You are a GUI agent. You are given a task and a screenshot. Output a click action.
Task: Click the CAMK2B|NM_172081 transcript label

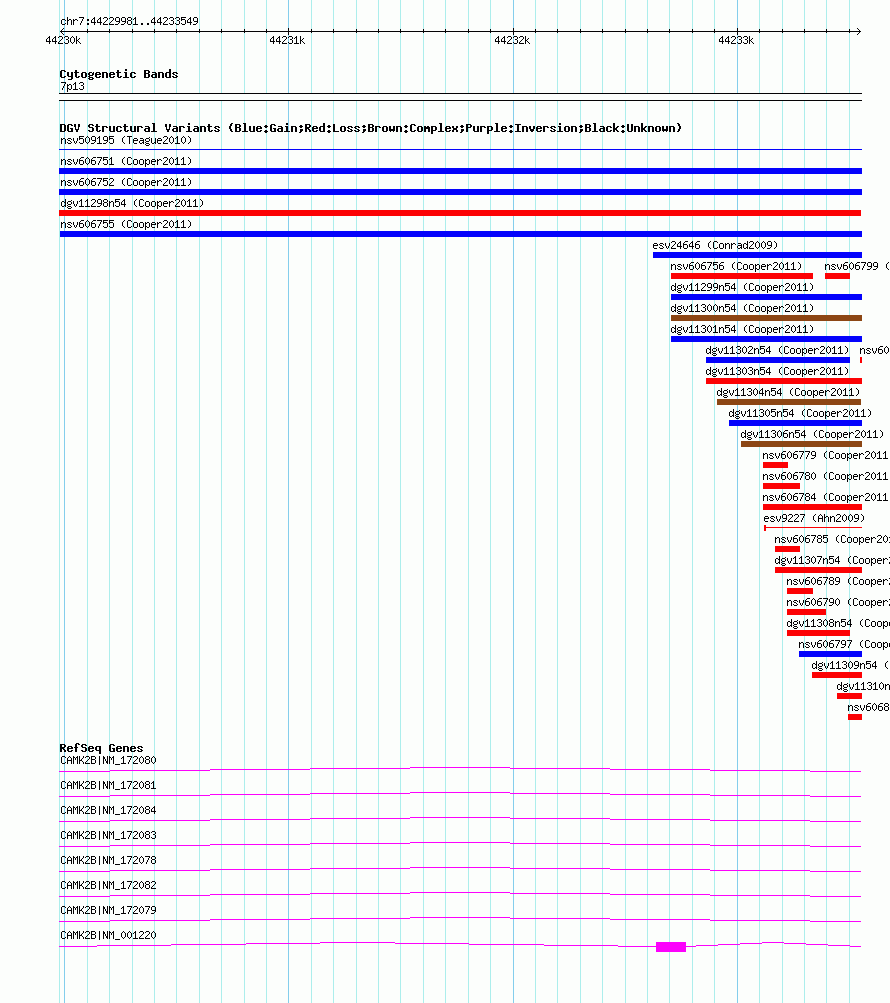[108, 786]
